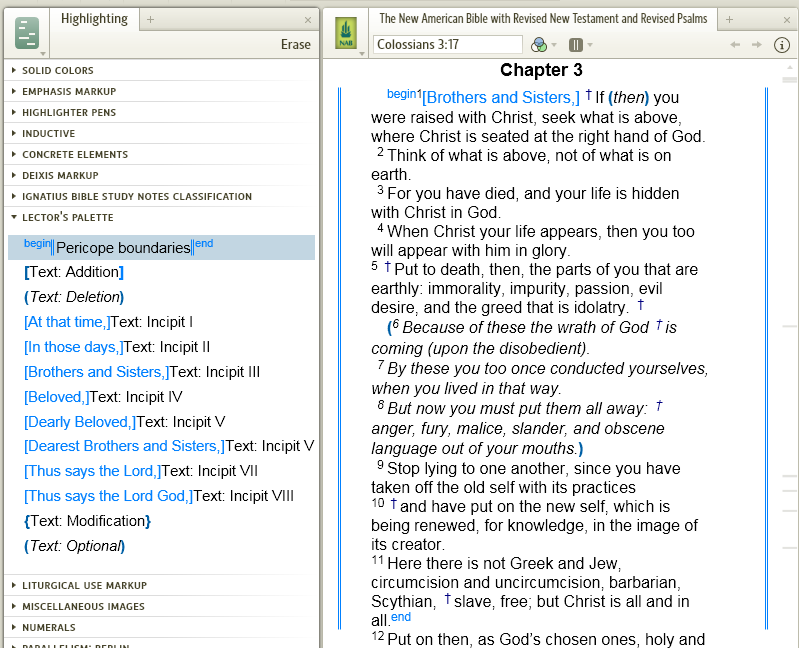Click the footnote dagger before verse 5 text
This screenshot has width=799, height=648.
[387, 266]
